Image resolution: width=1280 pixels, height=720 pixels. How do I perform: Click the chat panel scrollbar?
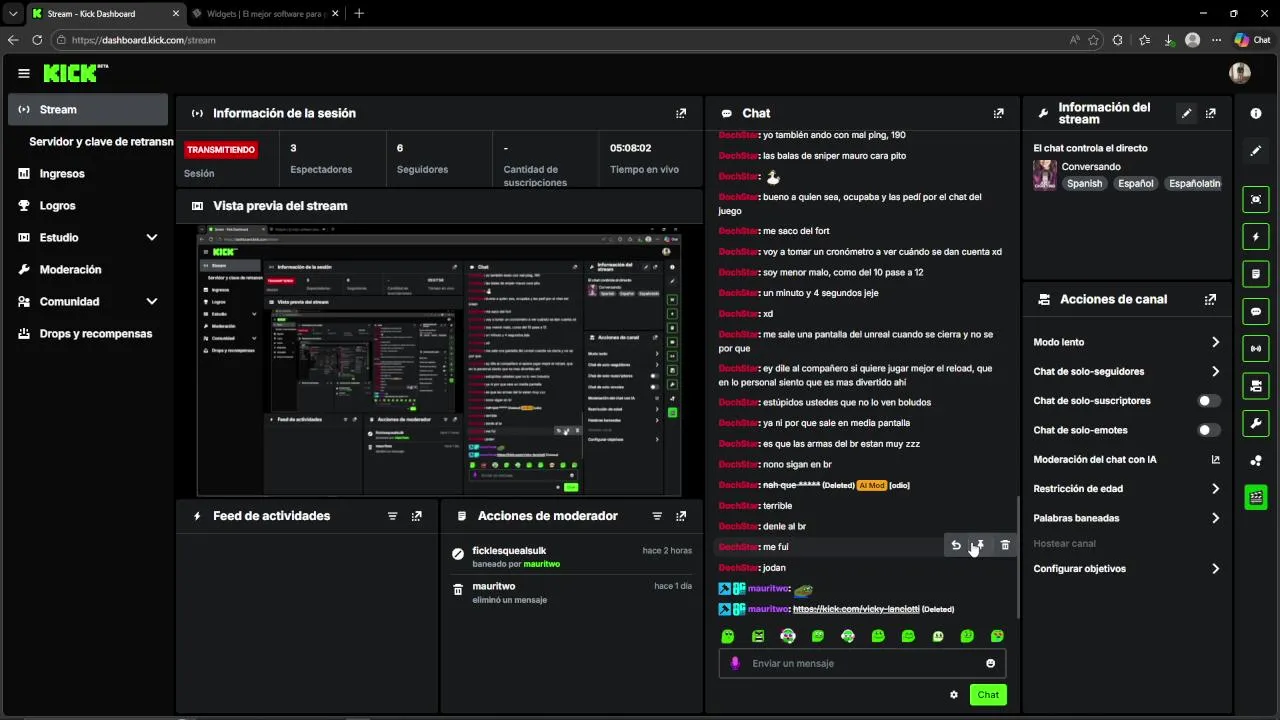[x=1016, y=555]
